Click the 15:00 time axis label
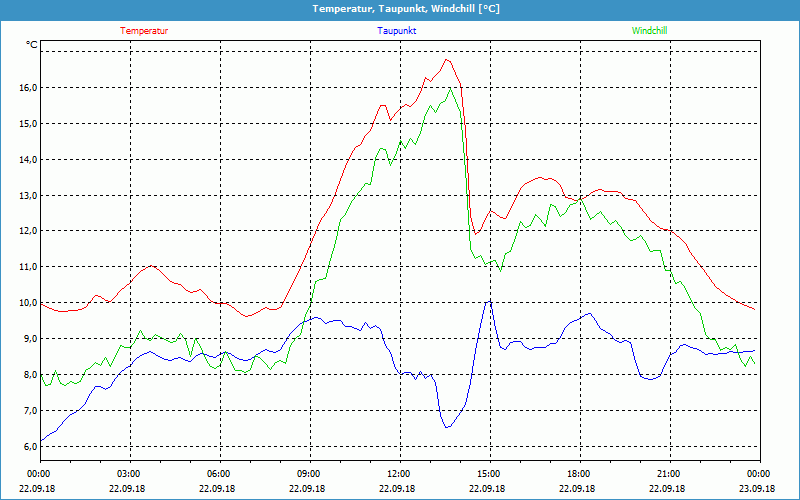Image resolution: width=800 pixels, height=500 pixels. point(490,474)
